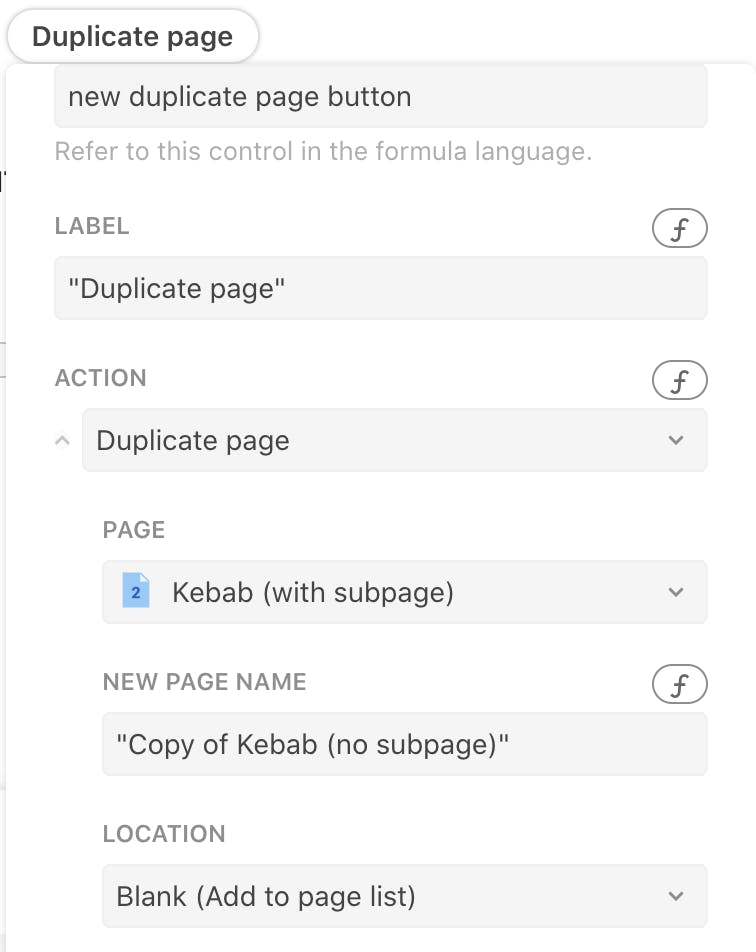Viewport: 756px width, 952px height.
Task: Open the PAGE dropdown showing Kebab (with subpage)
Action: [x=405, y=592]
